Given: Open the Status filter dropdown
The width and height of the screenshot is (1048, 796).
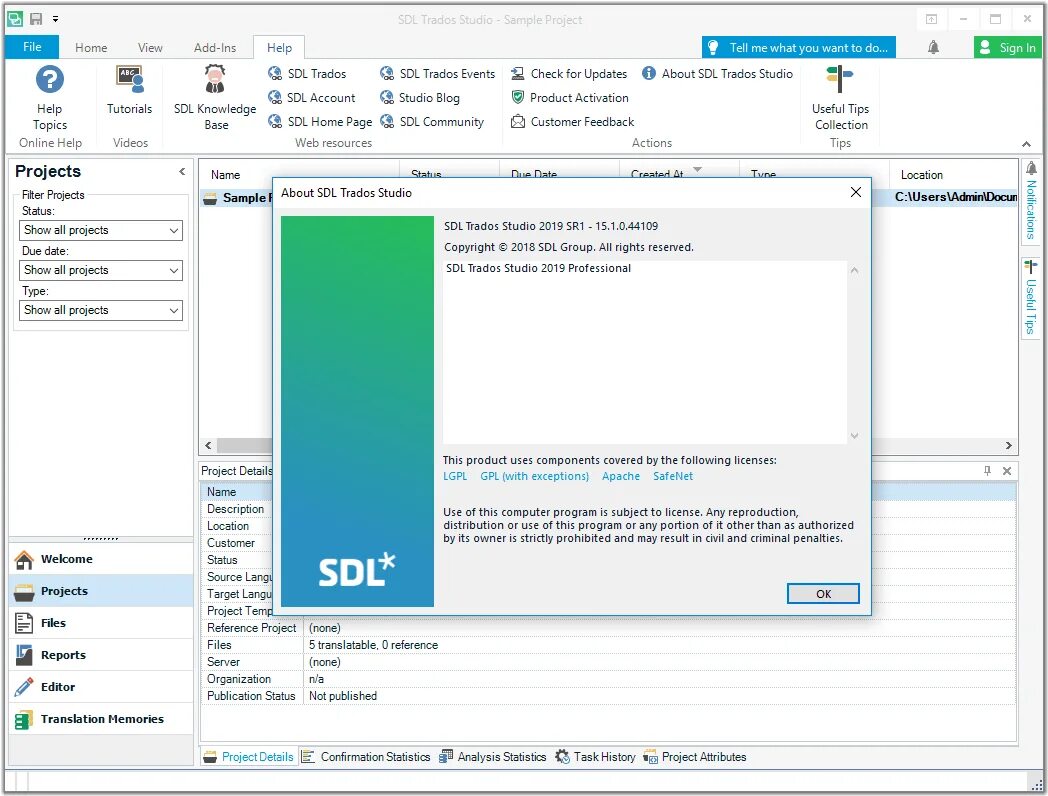Looking at the screenshot, I should point(101,231).
